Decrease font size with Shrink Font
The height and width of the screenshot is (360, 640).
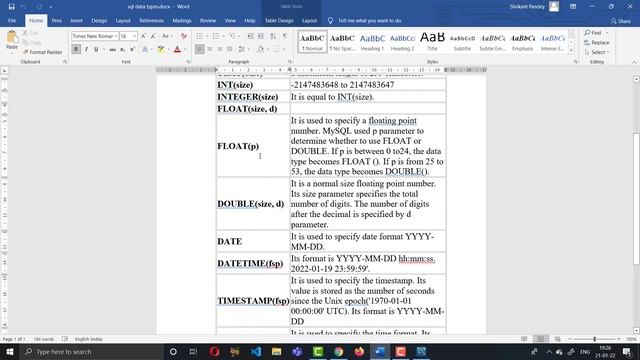tap(153, 36)
